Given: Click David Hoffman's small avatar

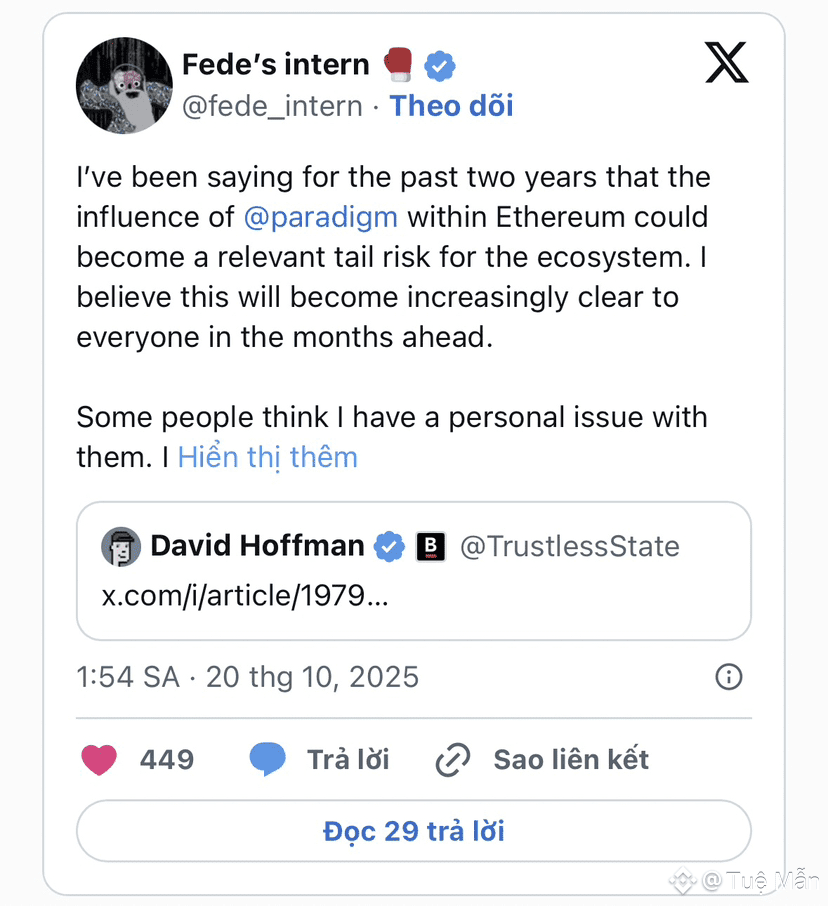Looking at the screenshot, I should tap(121, 546).
